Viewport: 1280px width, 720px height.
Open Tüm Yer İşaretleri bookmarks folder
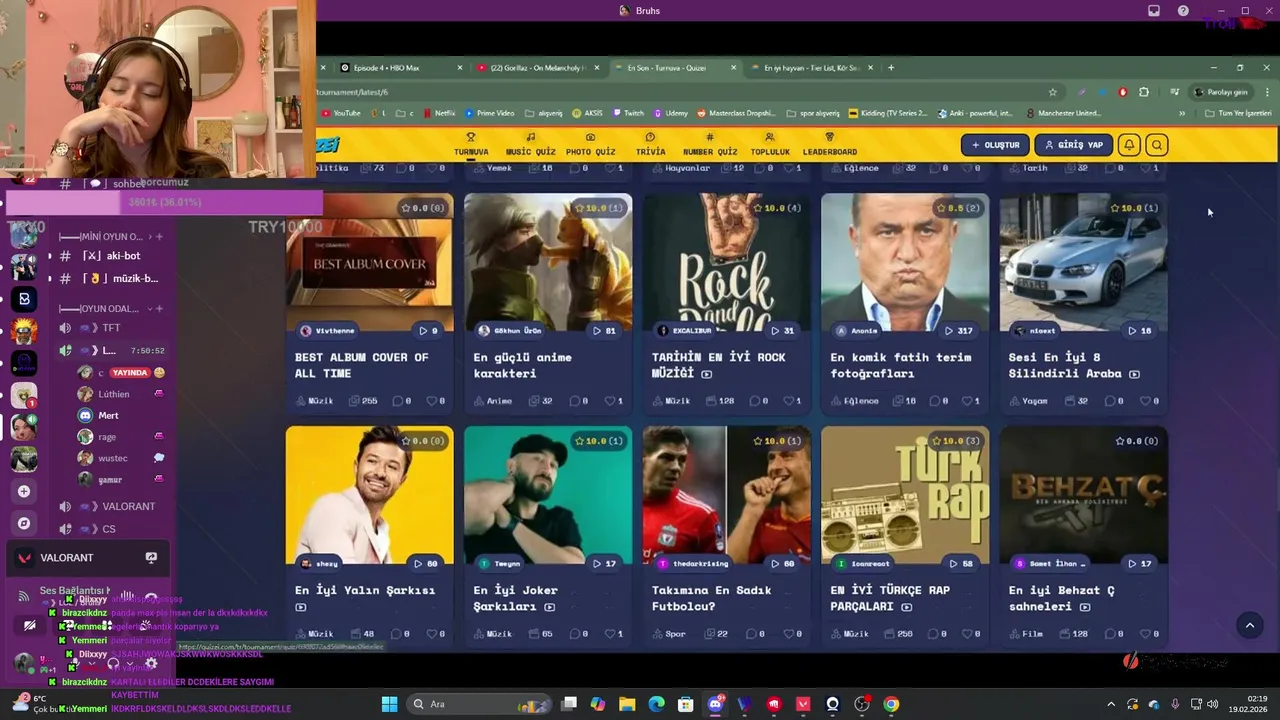pyautogui.click(x=1238, y=113)
